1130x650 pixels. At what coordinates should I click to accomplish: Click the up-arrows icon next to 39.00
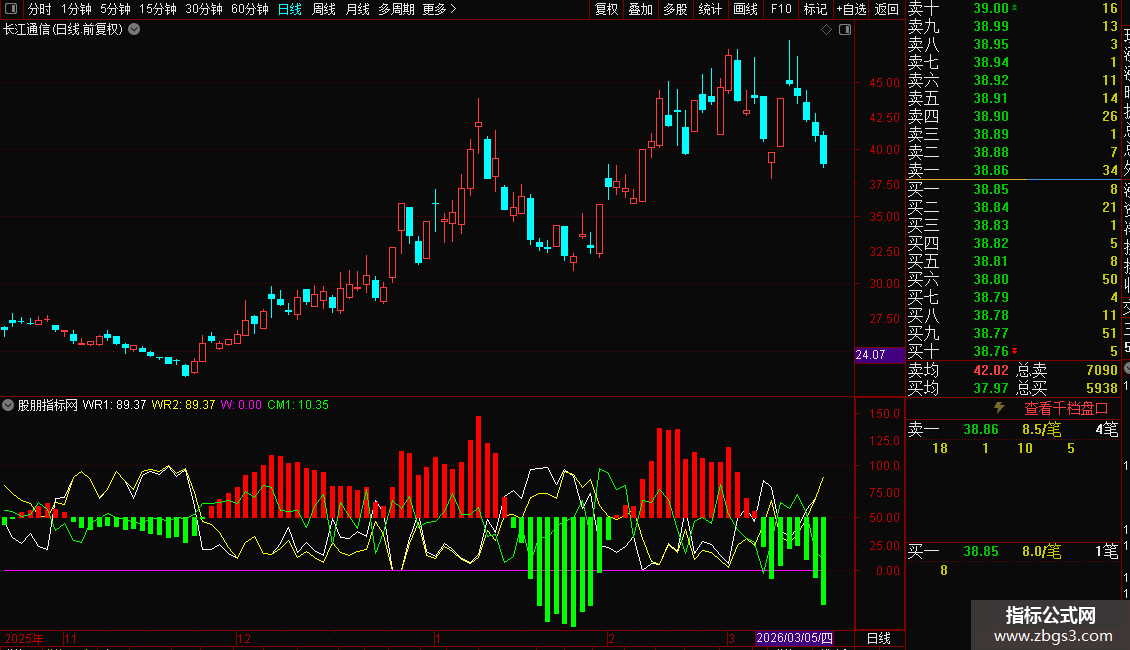coord(1015,8)
